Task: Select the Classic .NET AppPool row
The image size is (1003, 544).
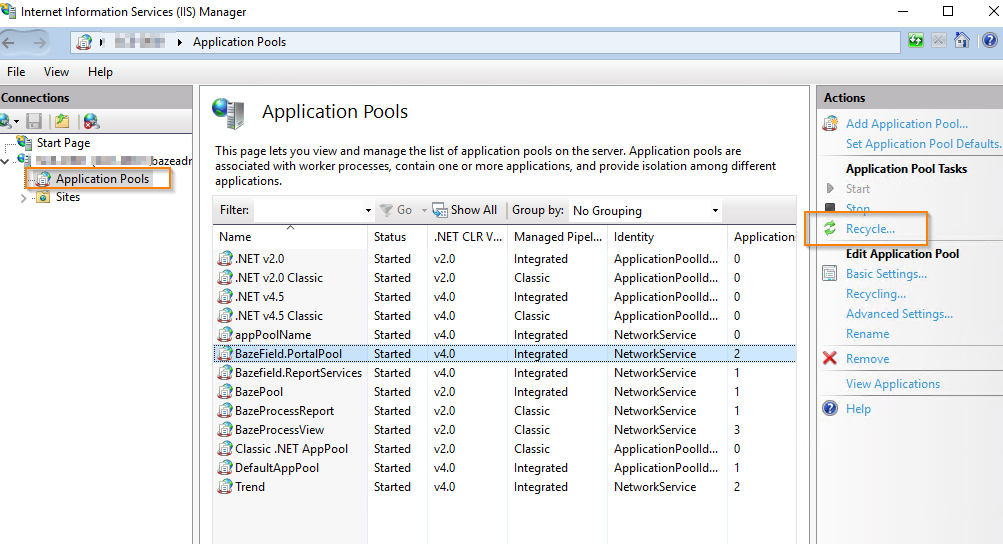Action: (504, 449)
